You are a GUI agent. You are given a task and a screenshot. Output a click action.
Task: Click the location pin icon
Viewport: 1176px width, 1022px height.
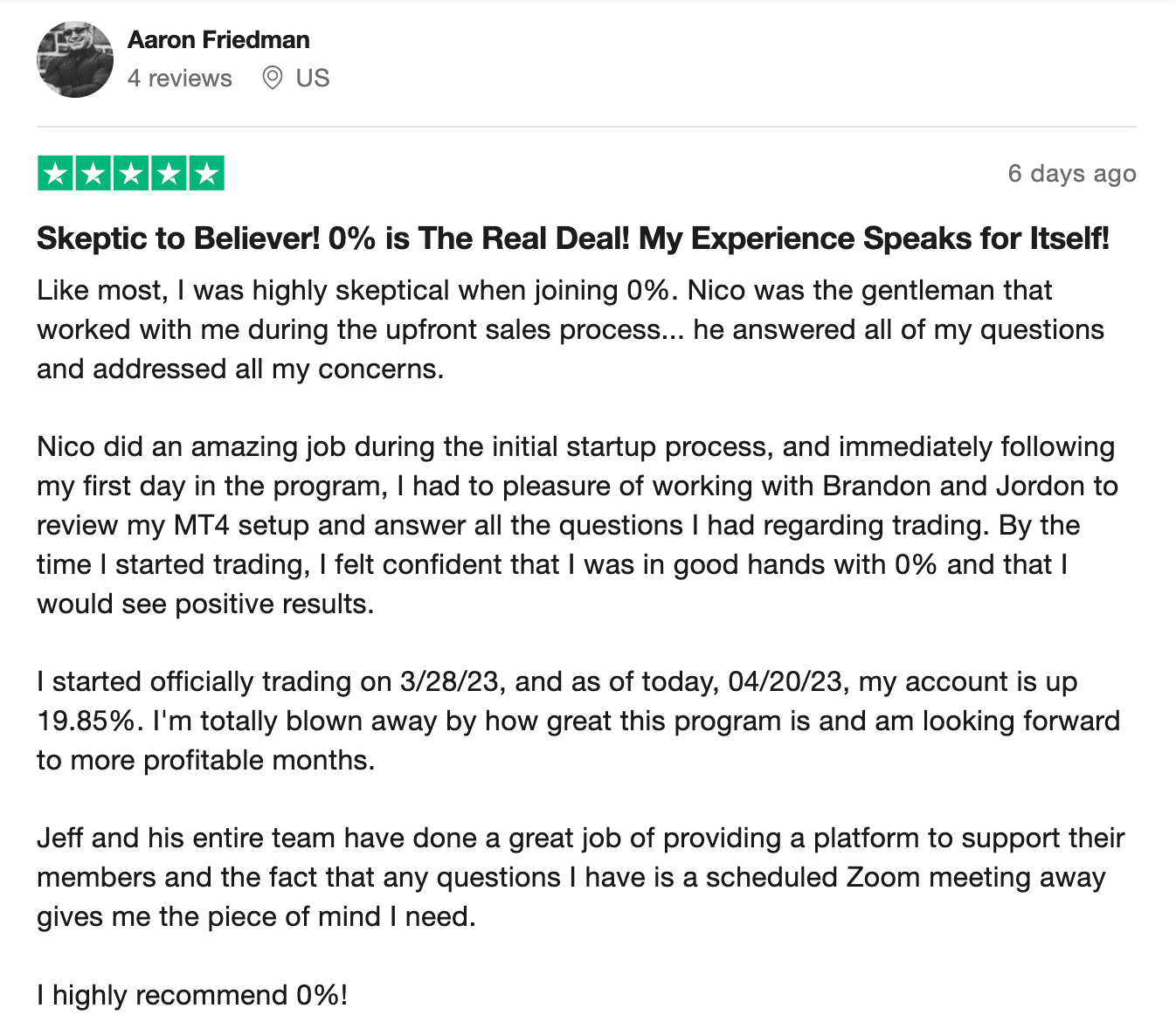(x=273, y=78)
